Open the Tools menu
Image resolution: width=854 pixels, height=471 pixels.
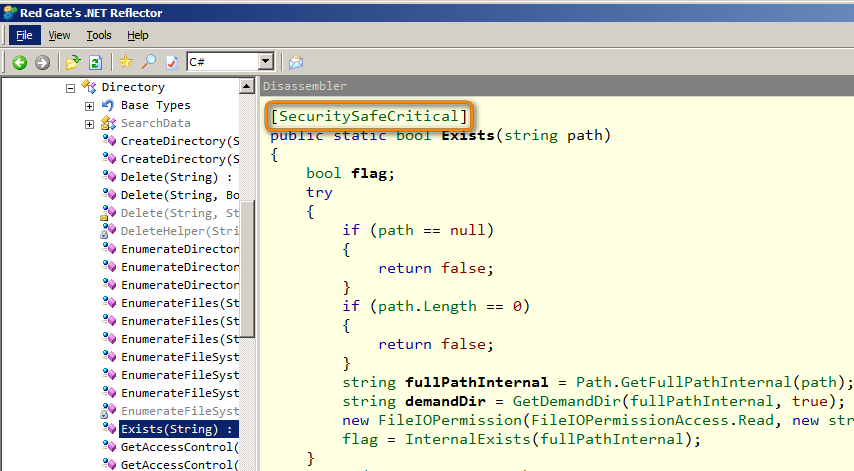pyautogui.click(x=99, y=35)
